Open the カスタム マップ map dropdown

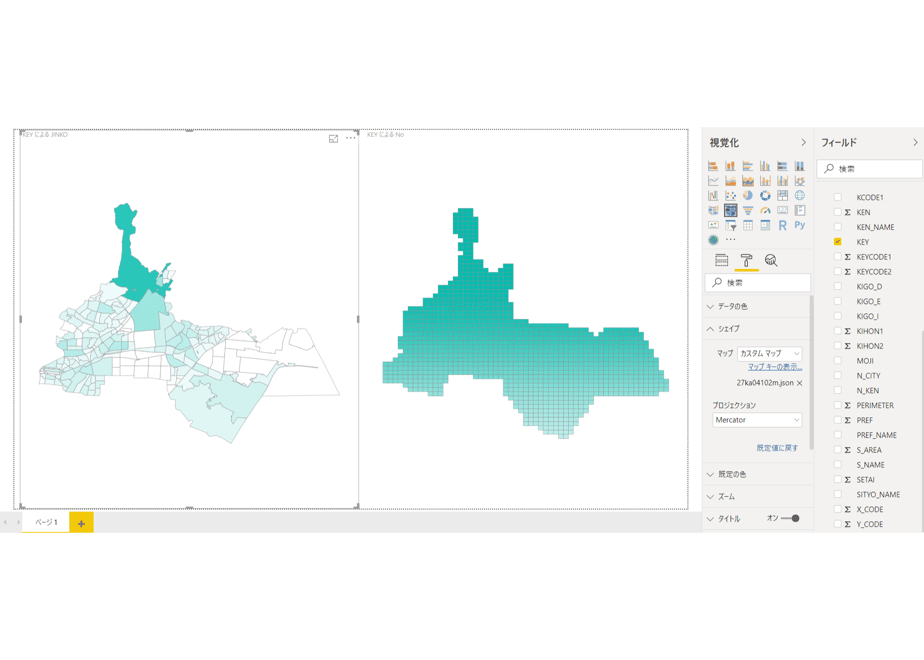[770, 354]
